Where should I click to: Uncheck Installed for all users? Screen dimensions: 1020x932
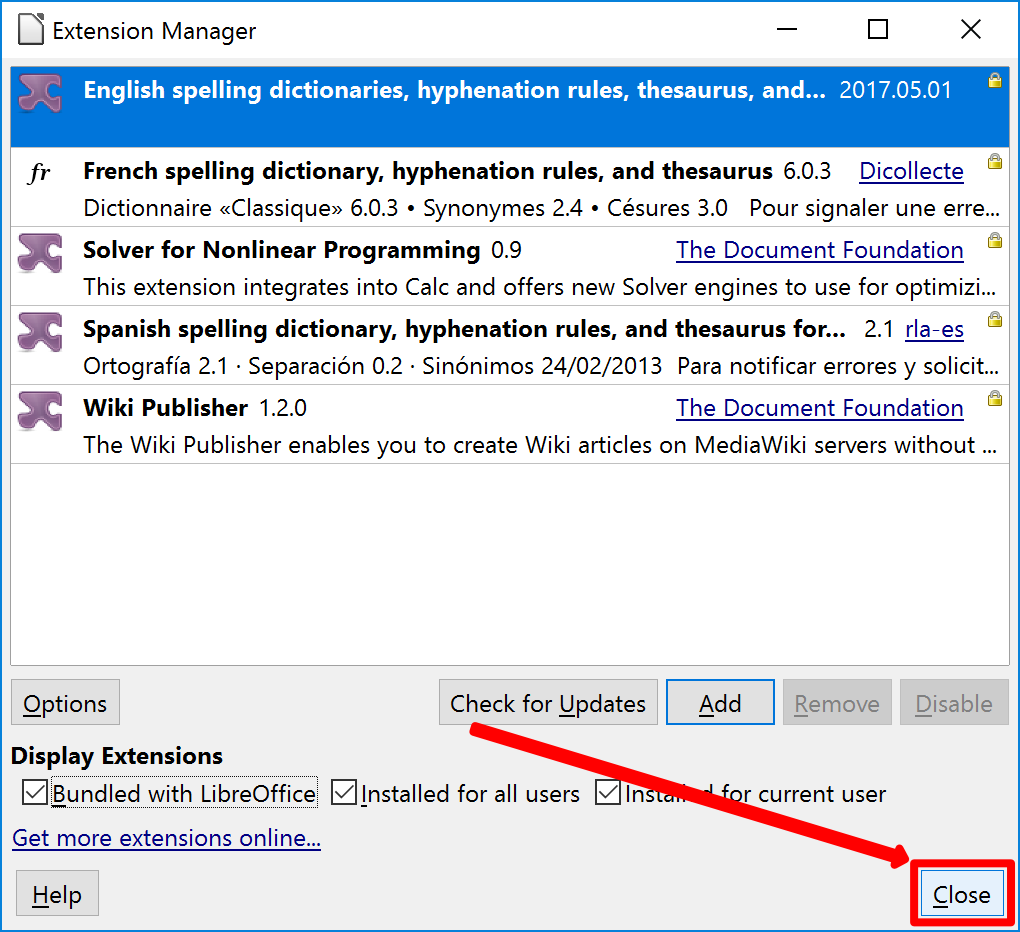point(343,793)
